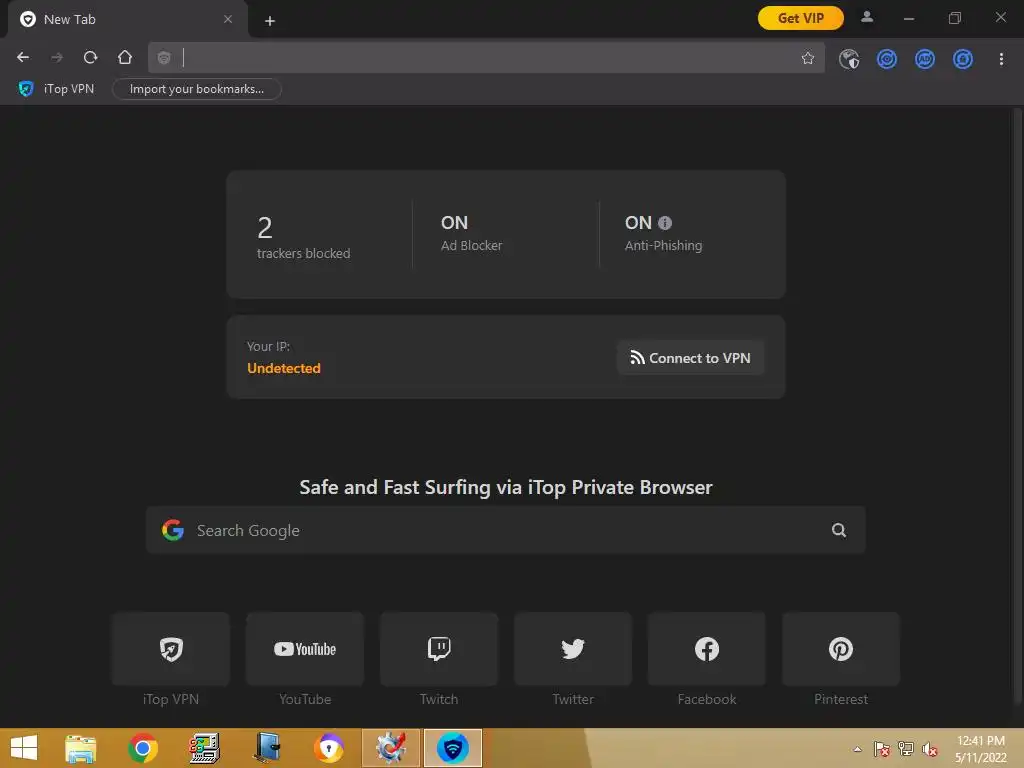The height and width of the screenshot is (768, 1024).
Task: Click the muted volume tray icon
Action: (x=930, y=749)
